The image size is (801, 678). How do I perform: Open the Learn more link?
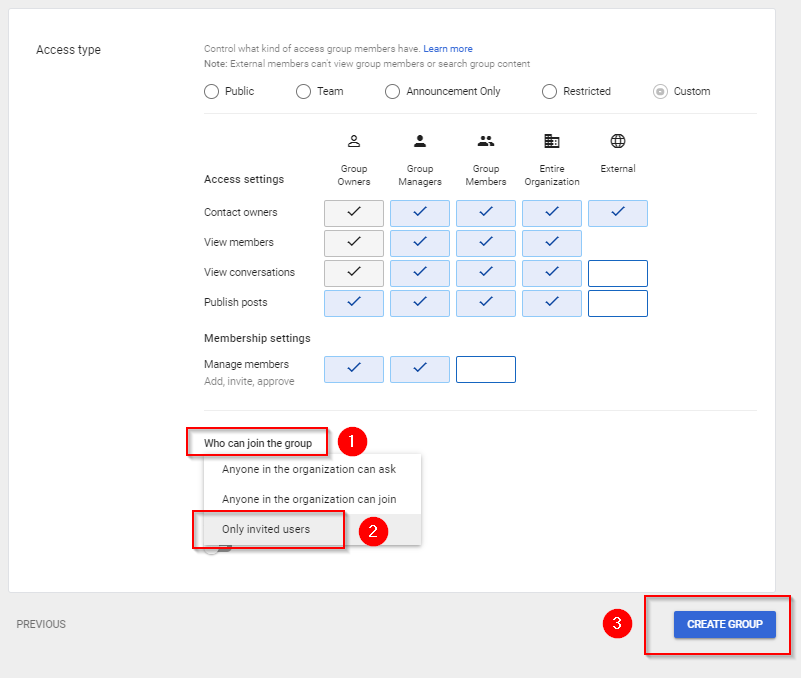[448, 49]
